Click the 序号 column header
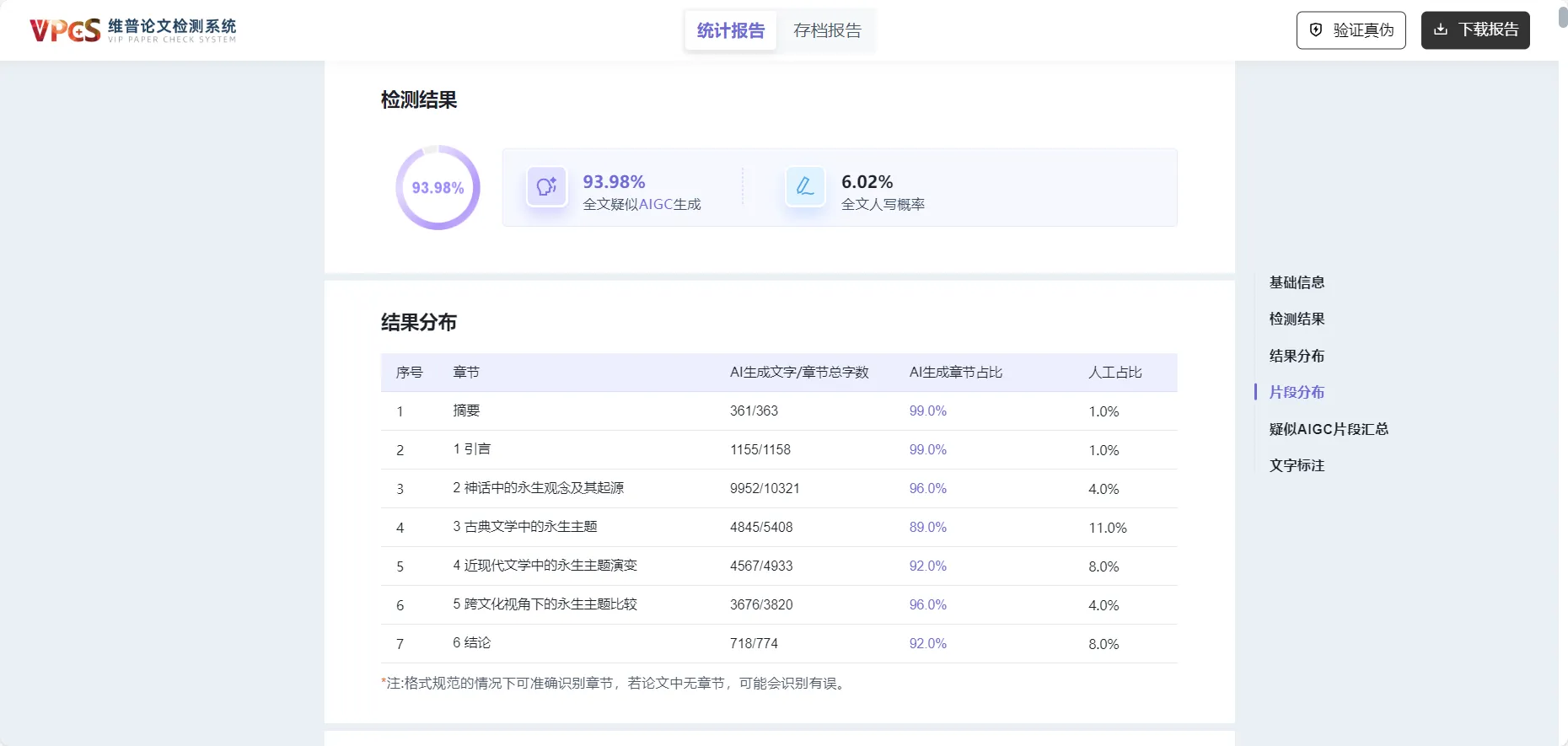Image resolution: width=1568 pixels, height=746 pixels. pos(409,372)
